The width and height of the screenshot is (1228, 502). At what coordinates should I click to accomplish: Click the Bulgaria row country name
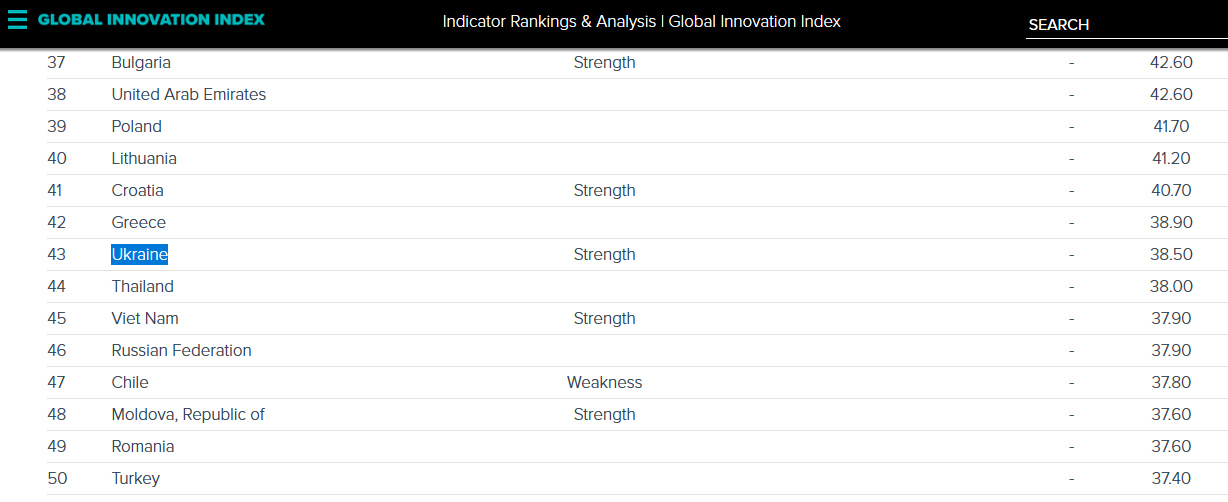pos(141,62)
